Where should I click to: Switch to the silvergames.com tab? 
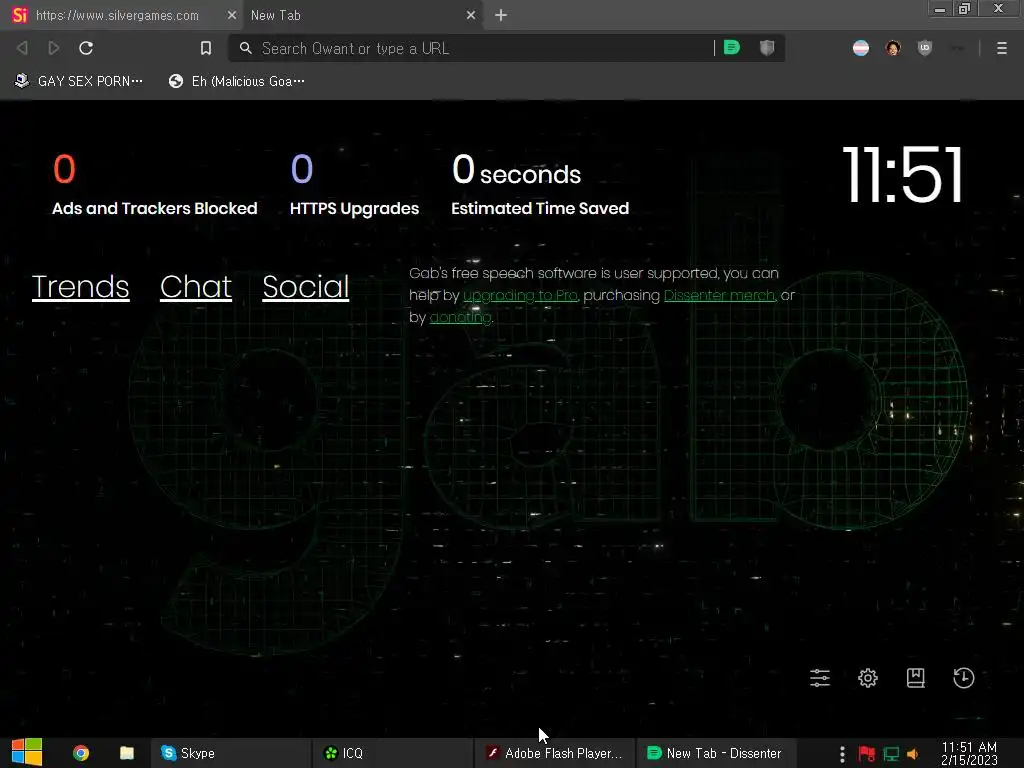[x=118, y=15]
